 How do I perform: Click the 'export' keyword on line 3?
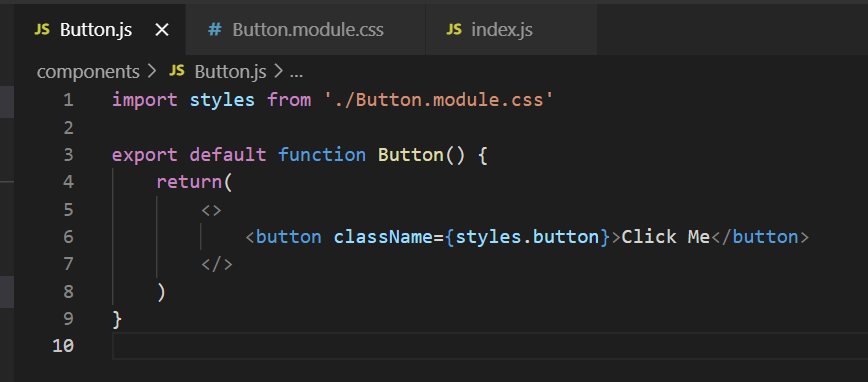tap(144, 154)
